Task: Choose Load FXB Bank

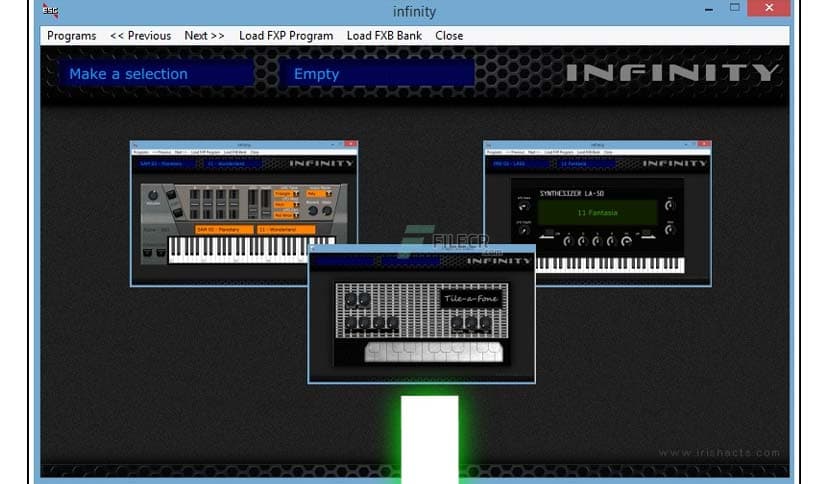Action: pyautogui.click(x=384, y=36)
